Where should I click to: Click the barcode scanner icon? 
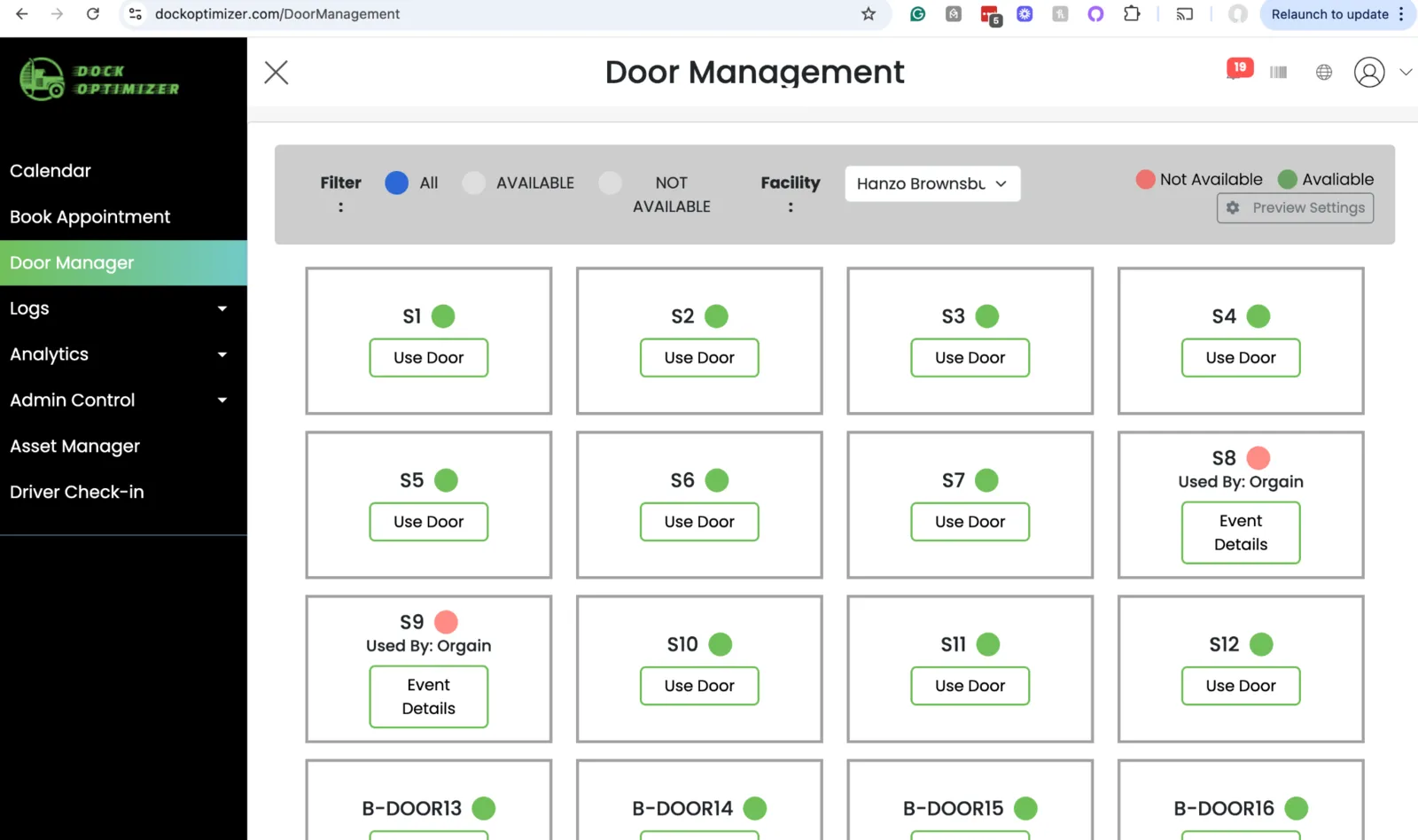tap(1278, 73)
